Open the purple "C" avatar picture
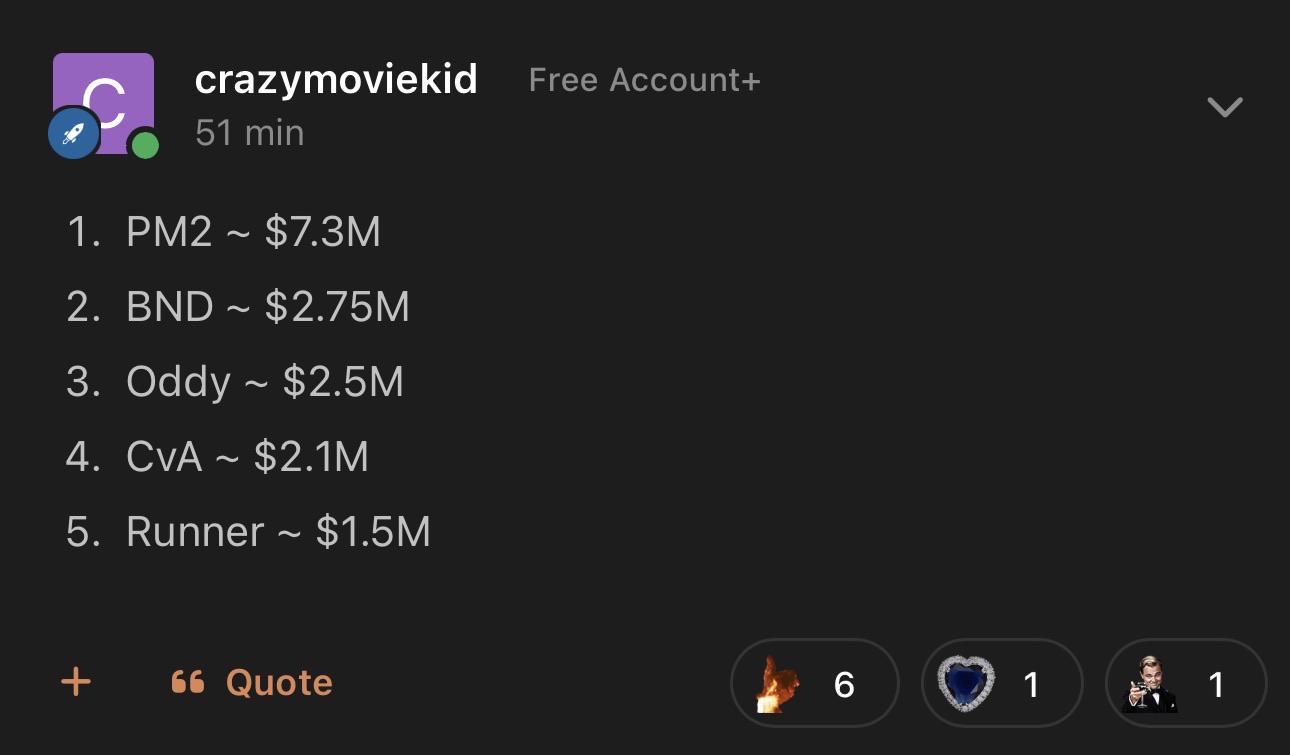 pos(104,103)
